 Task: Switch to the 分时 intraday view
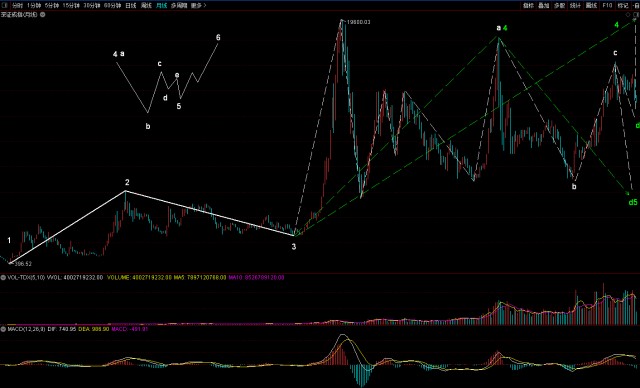(17, 5)
